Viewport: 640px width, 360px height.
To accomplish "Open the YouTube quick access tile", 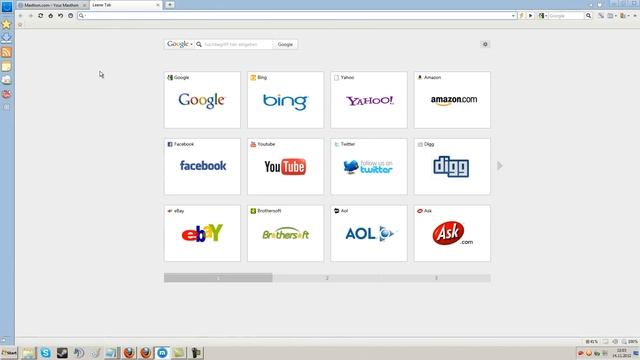I will pyautogui.click(x=285, y=167).
